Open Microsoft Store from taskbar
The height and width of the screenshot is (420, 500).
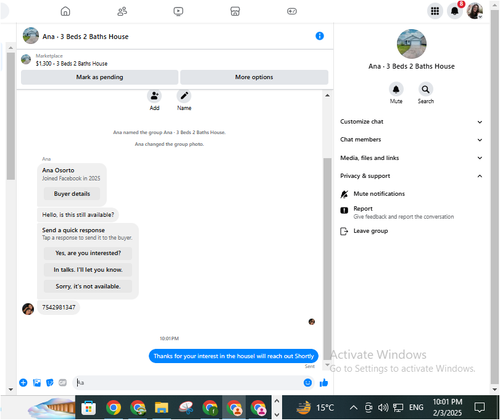(x=89, y=408)
